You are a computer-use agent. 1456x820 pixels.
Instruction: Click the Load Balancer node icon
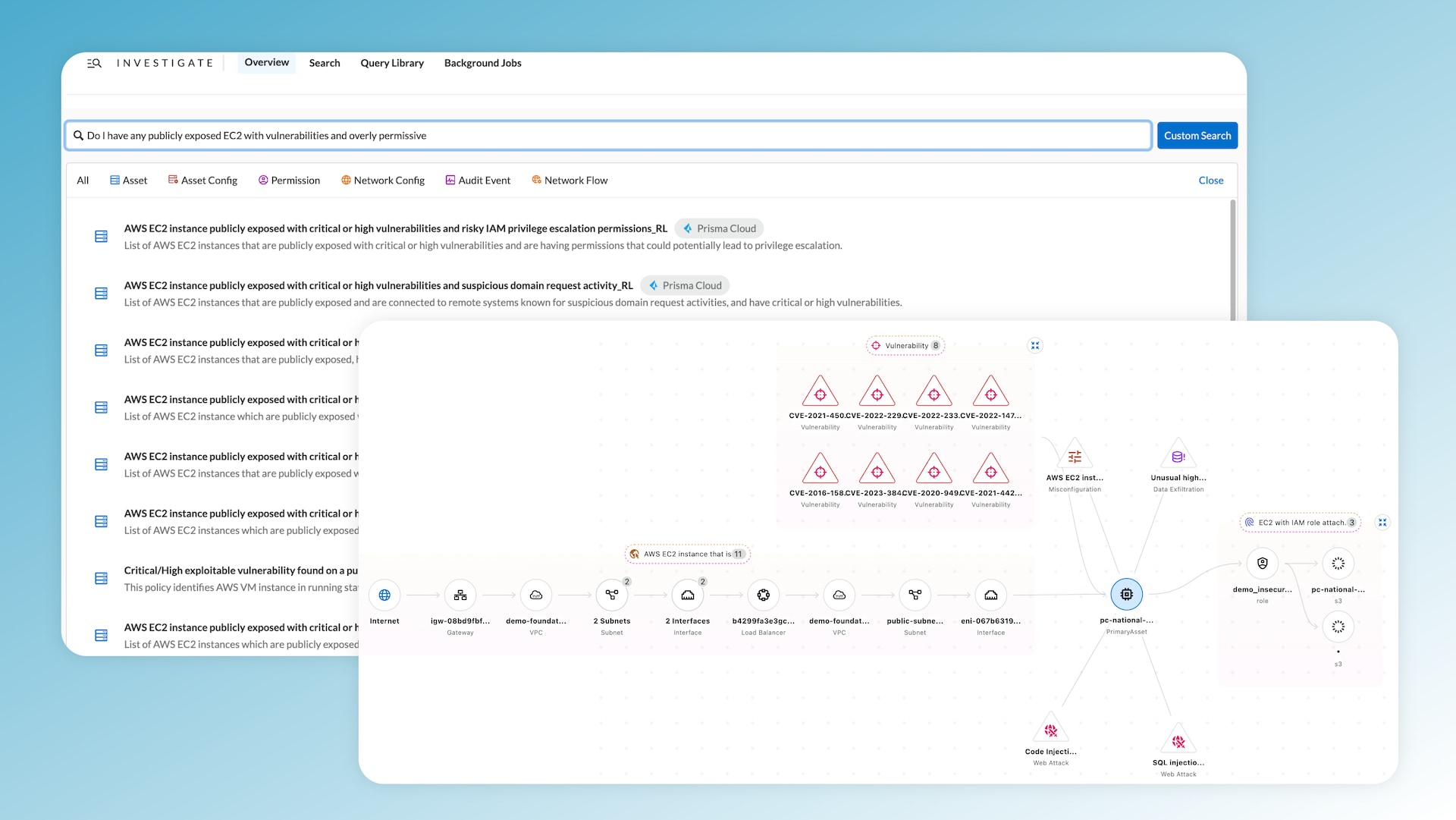point(763,594)
